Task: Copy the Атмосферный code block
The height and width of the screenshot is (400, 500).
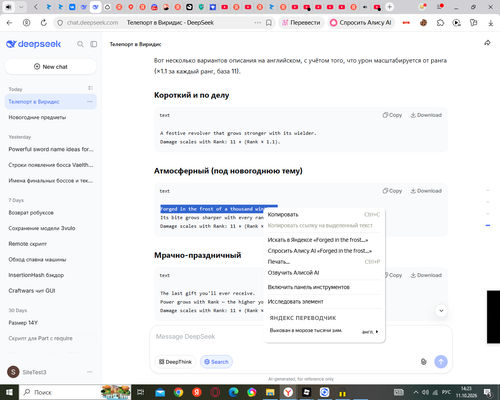Action: [392, 191]
